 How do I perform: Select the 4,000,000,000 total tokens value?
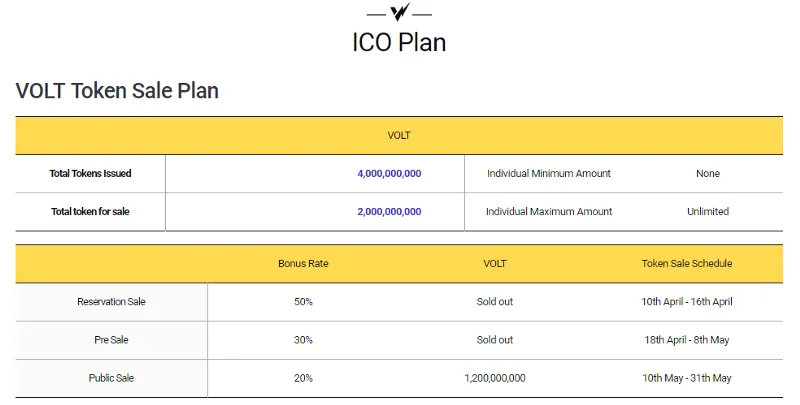pos(389,173)
